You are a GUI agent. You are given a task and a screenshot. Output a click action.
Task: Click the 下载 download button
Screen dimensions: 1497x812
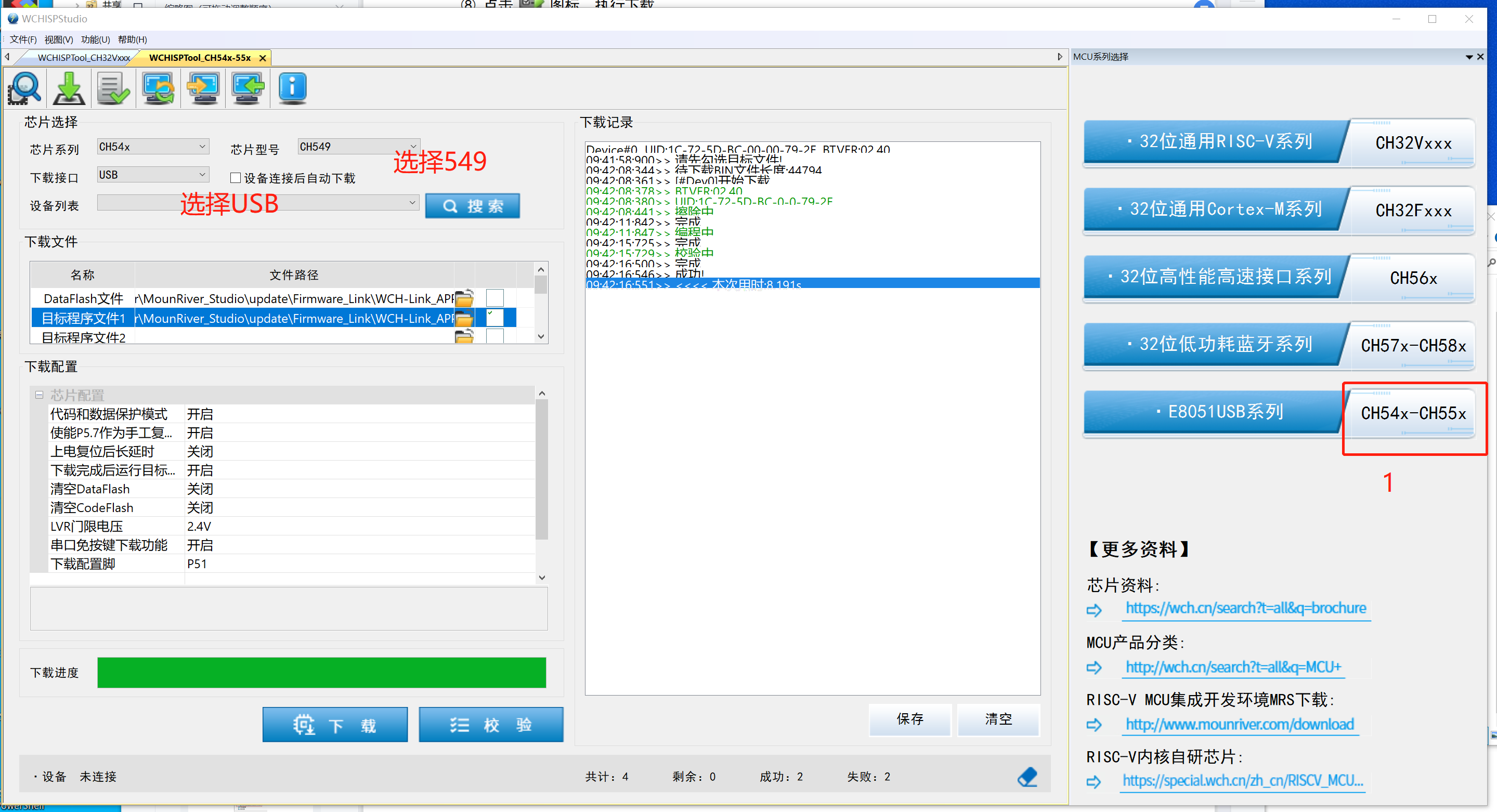point(335,724)
